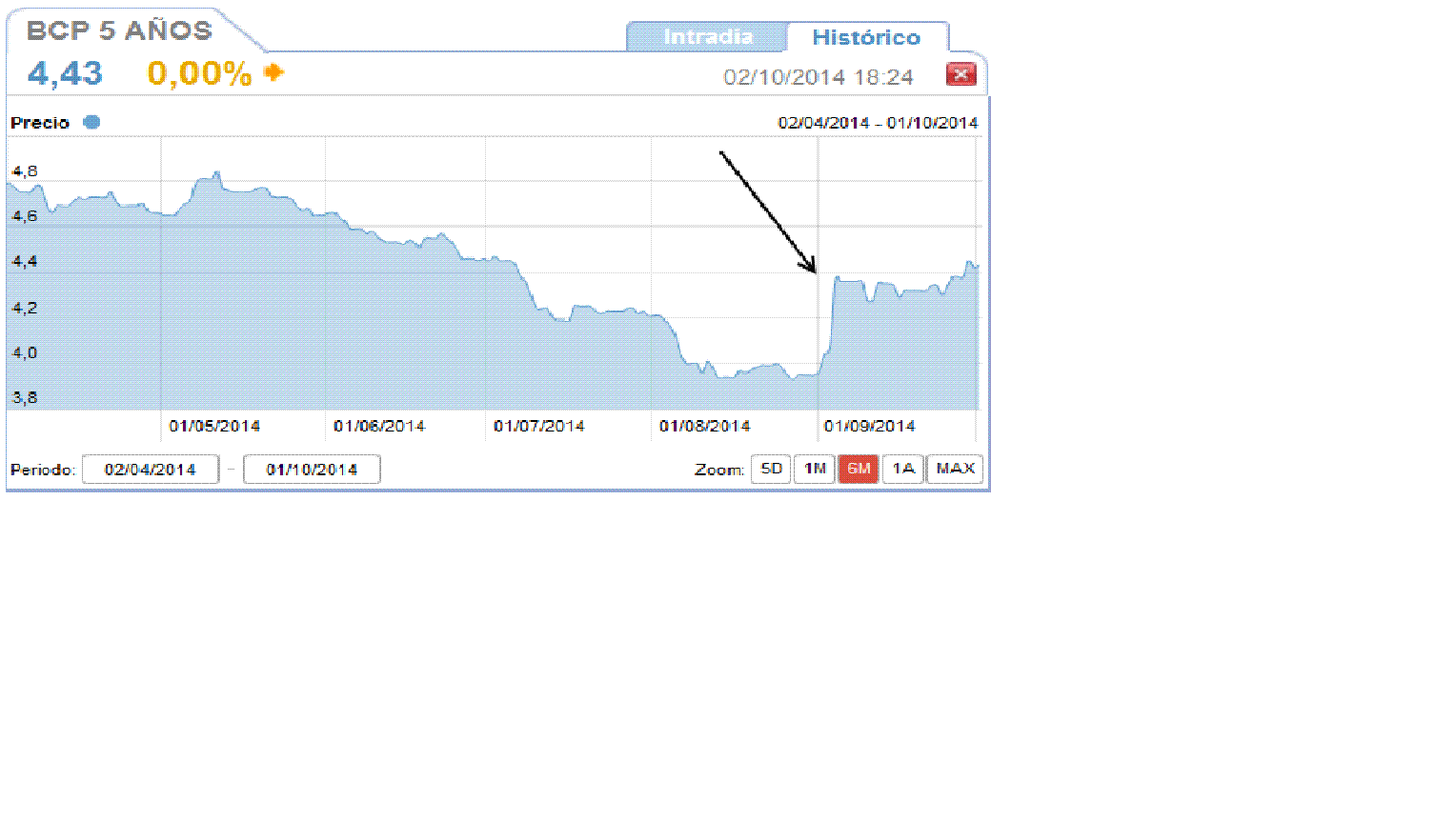The width and height of the screenshot is (1456, 822).
Task: Select the 6M zoom button
Action: (859, 469)
